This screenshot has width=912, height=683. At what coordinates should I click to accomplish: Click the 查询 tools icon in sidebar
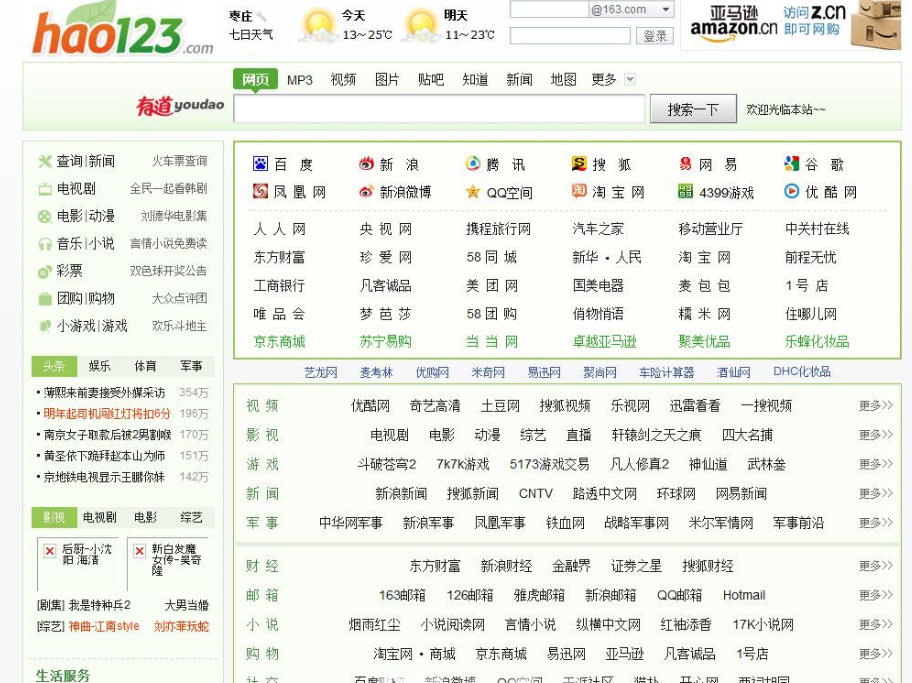45,161
